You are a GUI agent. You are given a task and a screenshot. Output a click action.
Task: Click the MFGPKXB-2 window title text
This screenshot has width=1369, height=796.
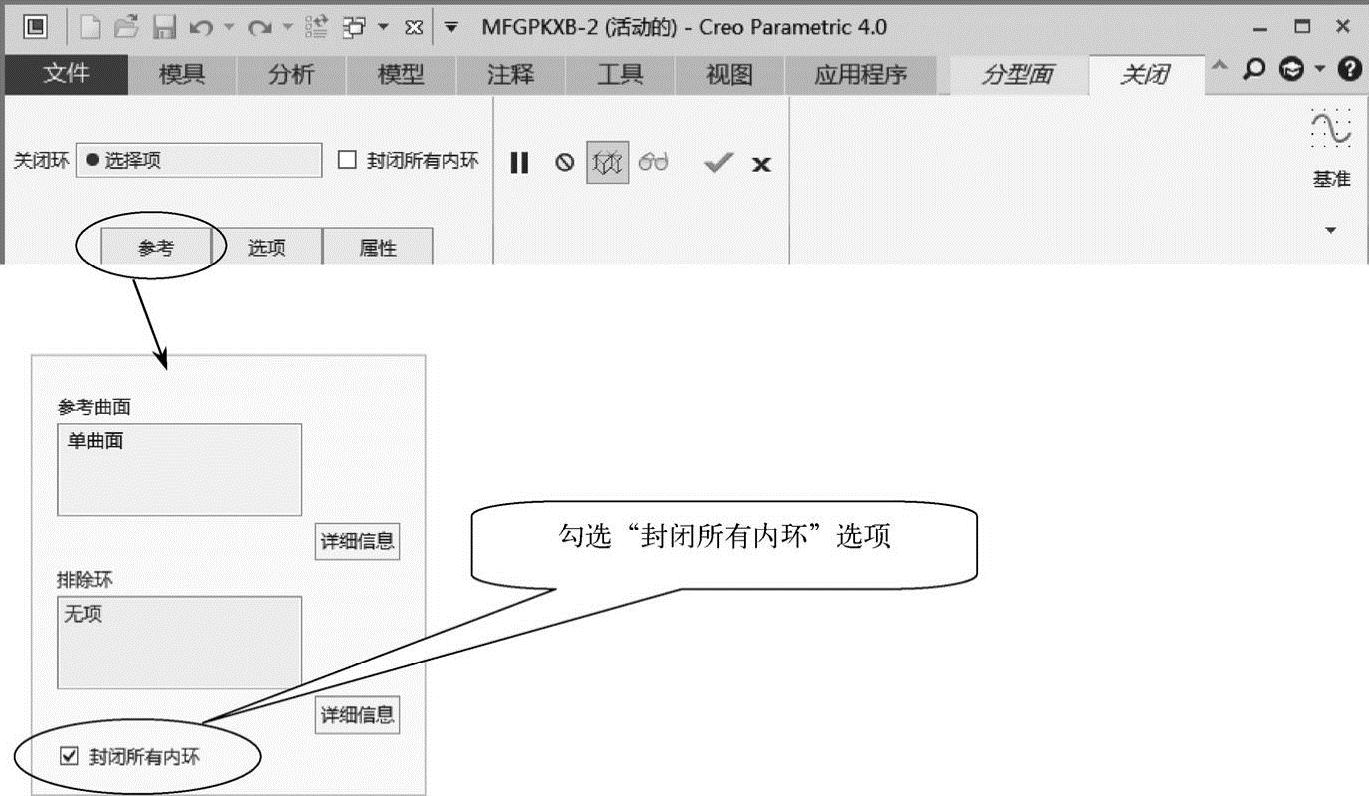(684, 27)
